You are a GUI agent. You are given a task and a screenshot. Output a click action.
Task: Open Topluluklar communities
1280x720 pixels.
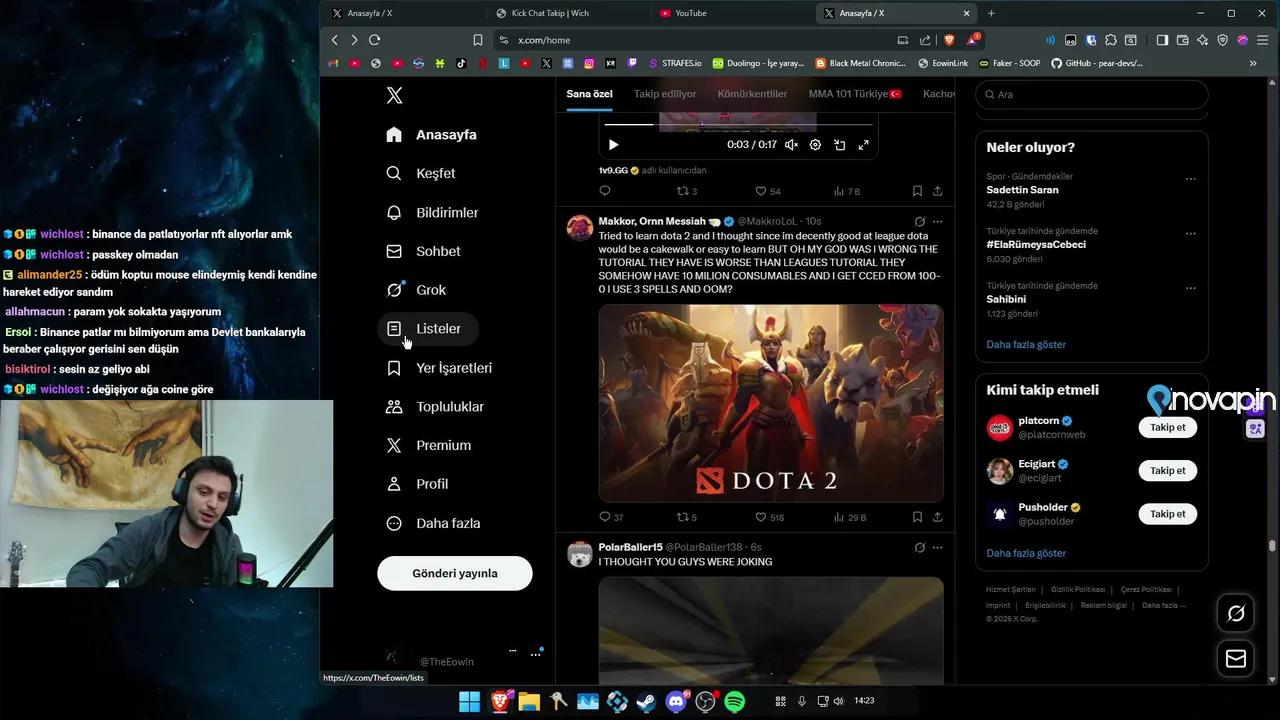(x=435, y=407)
